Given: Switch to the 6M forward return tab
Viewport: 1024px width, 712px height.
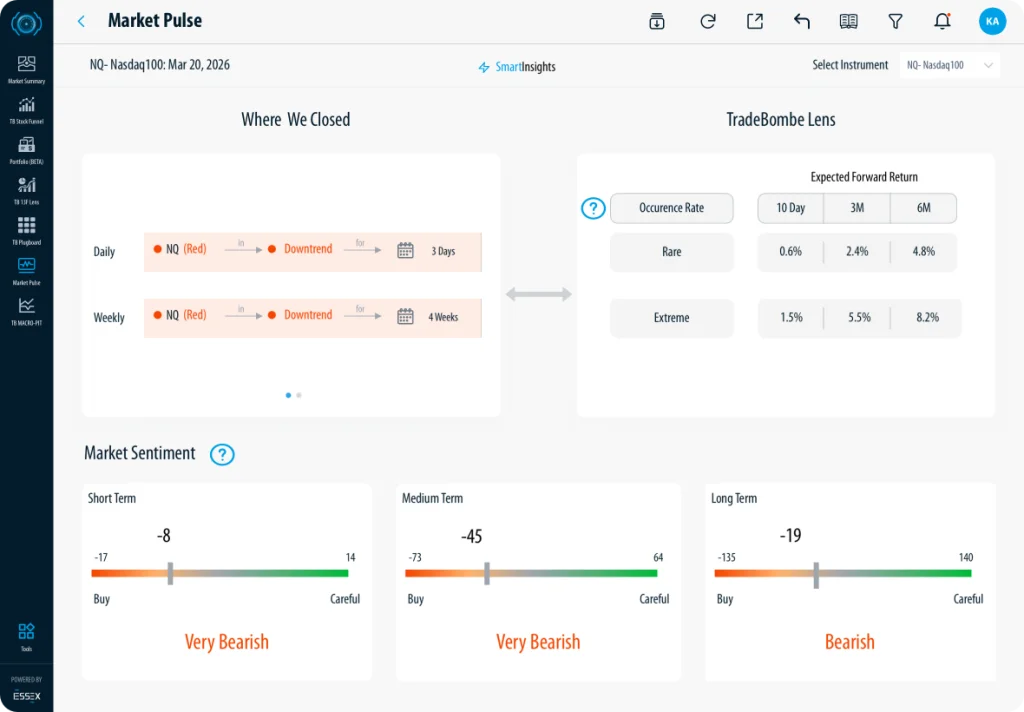Looking at the screenshot, I should click(923, 208).
